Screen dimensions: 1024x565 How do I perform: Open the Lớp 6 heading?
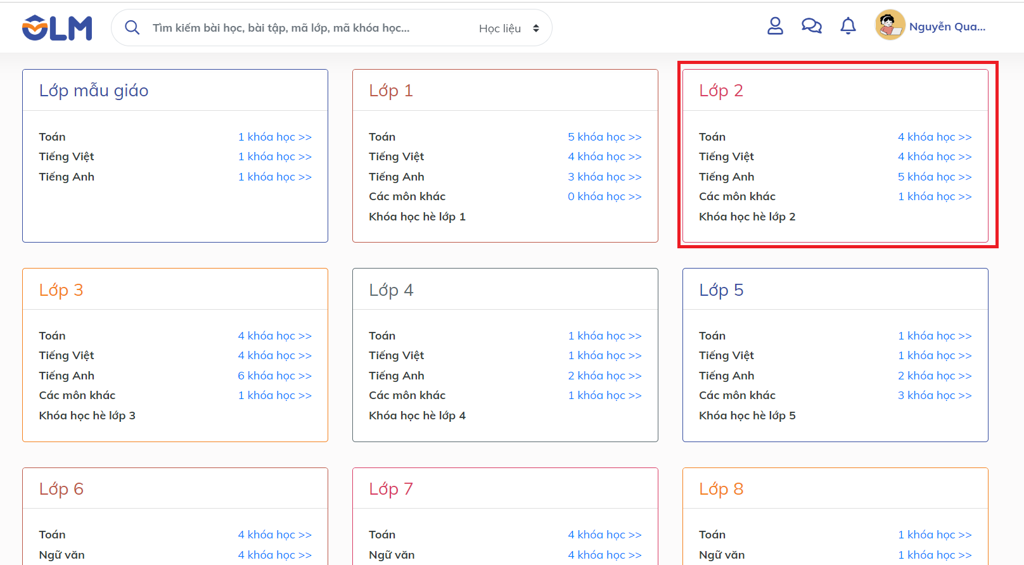click(x=61, y=489)
